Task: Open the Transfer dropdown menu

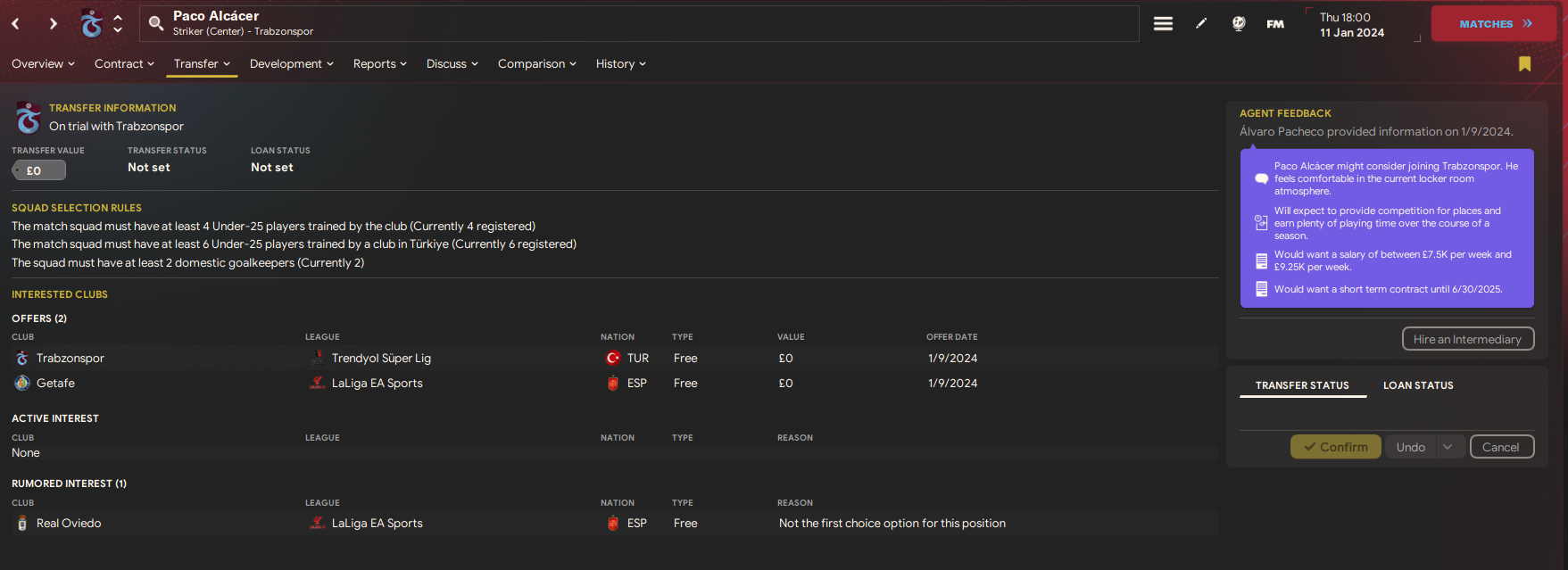Action: tap(202, 63)
